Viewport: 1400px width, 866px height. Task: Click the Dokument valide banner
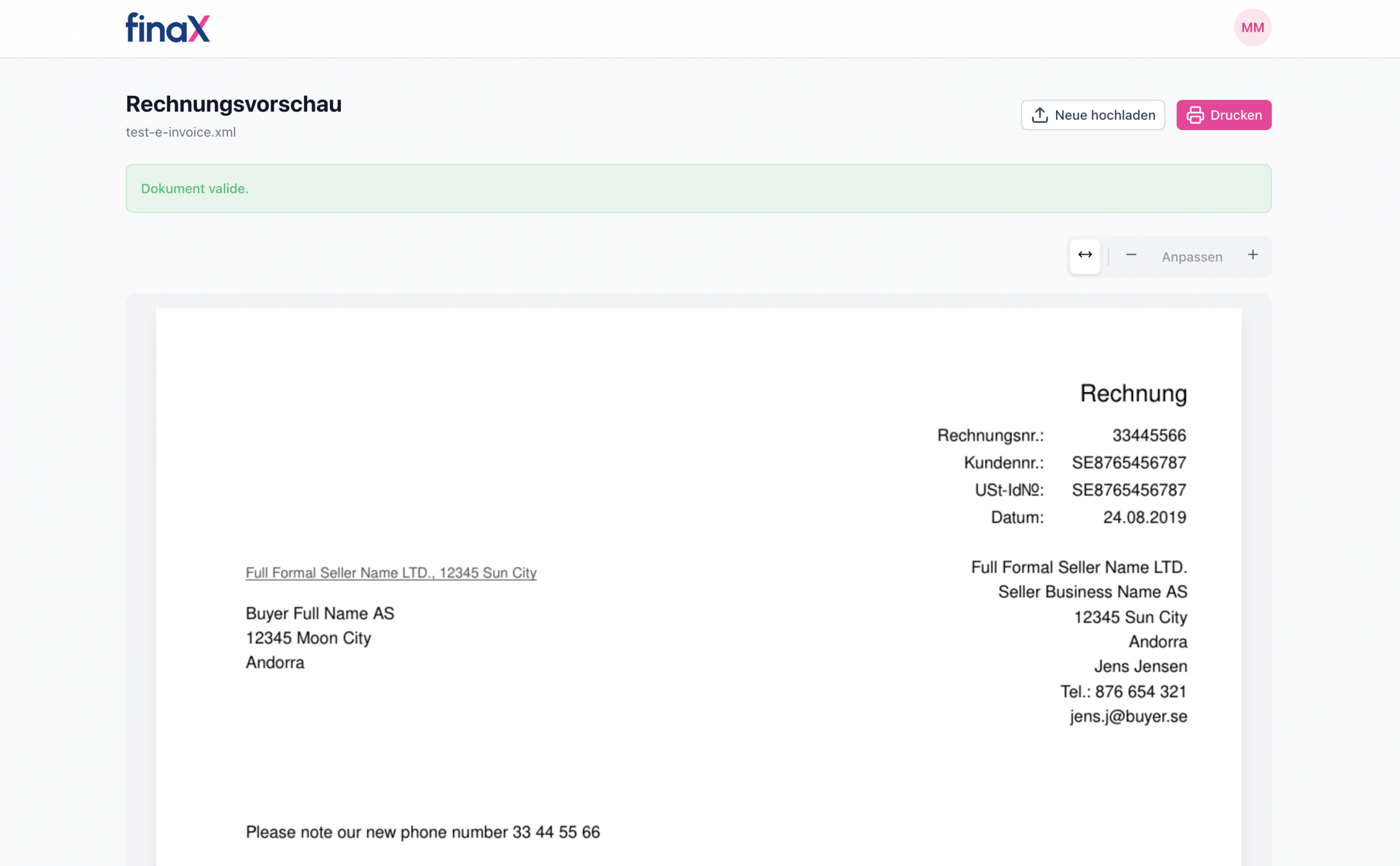click(x=698, y=189)
